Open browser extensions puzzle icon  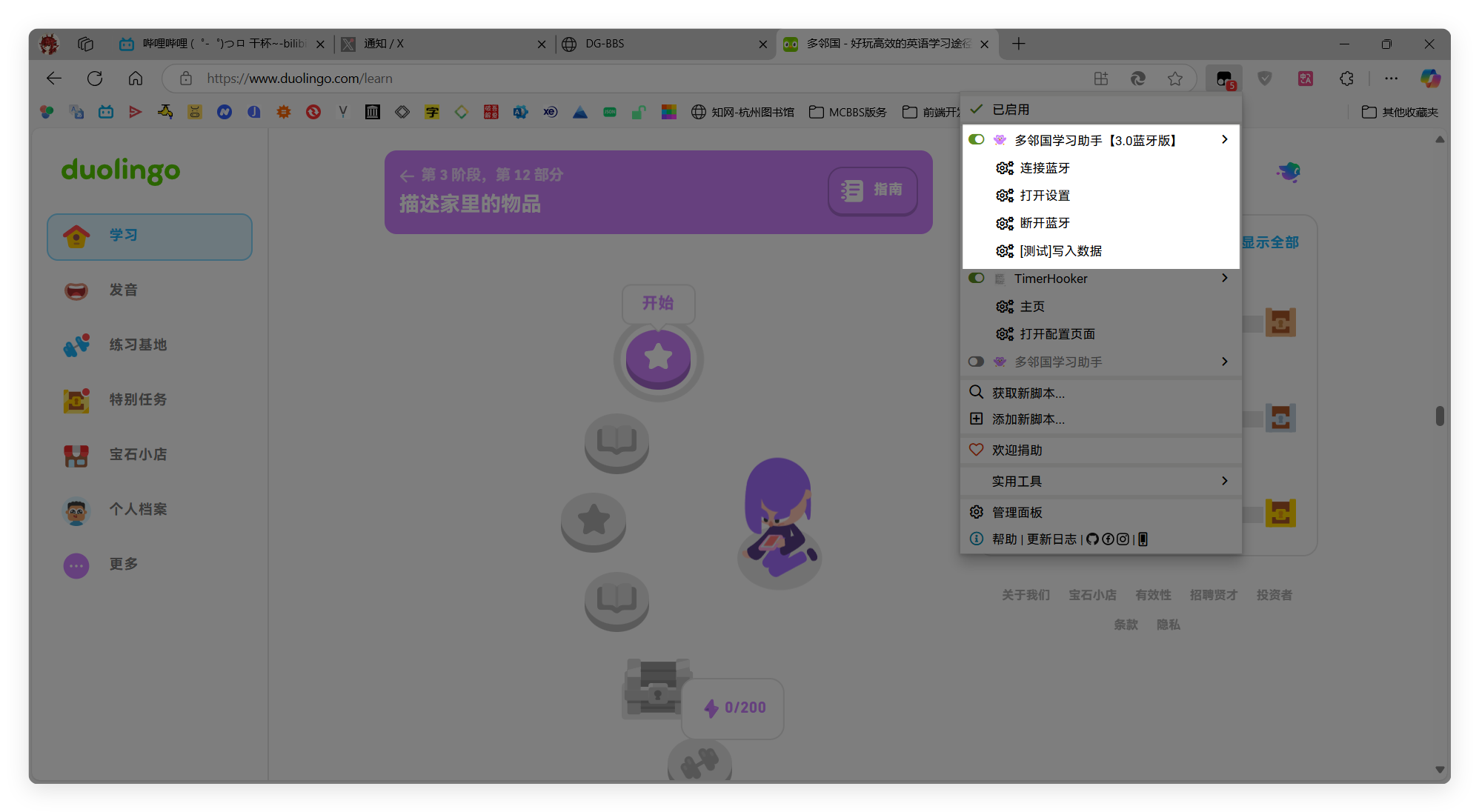[1346, 79]
